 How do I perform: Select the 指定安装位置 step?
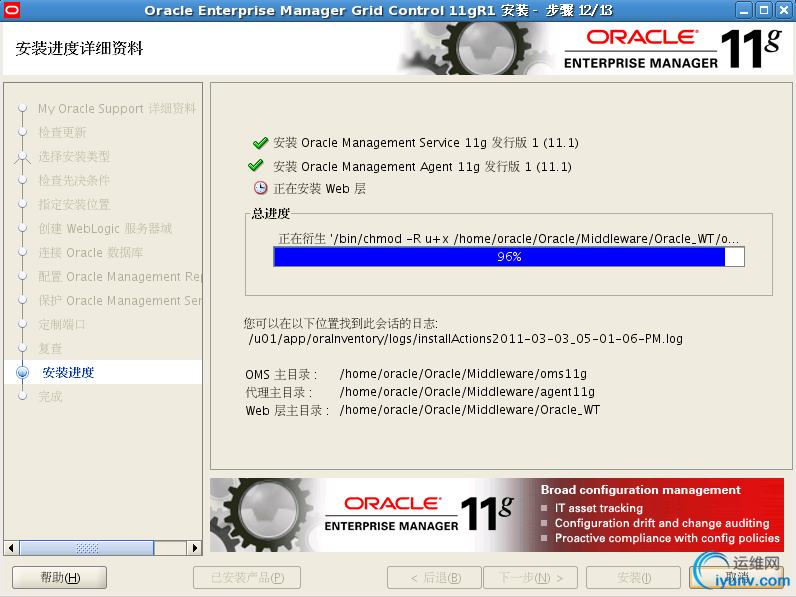pyautogui.click(x=74, y=204)
